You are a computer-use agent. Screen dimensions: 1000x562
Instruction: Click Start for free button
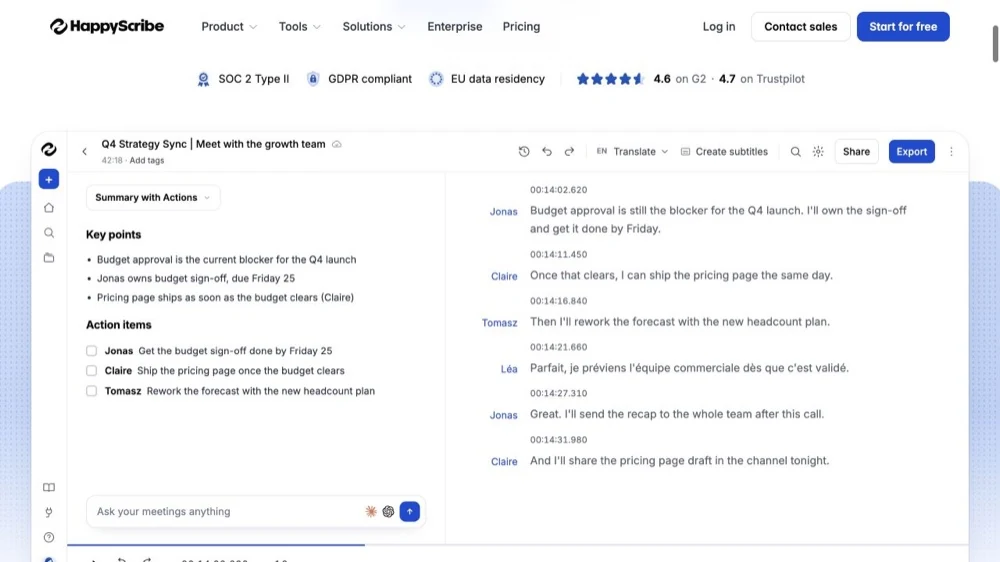click(903, 26)
